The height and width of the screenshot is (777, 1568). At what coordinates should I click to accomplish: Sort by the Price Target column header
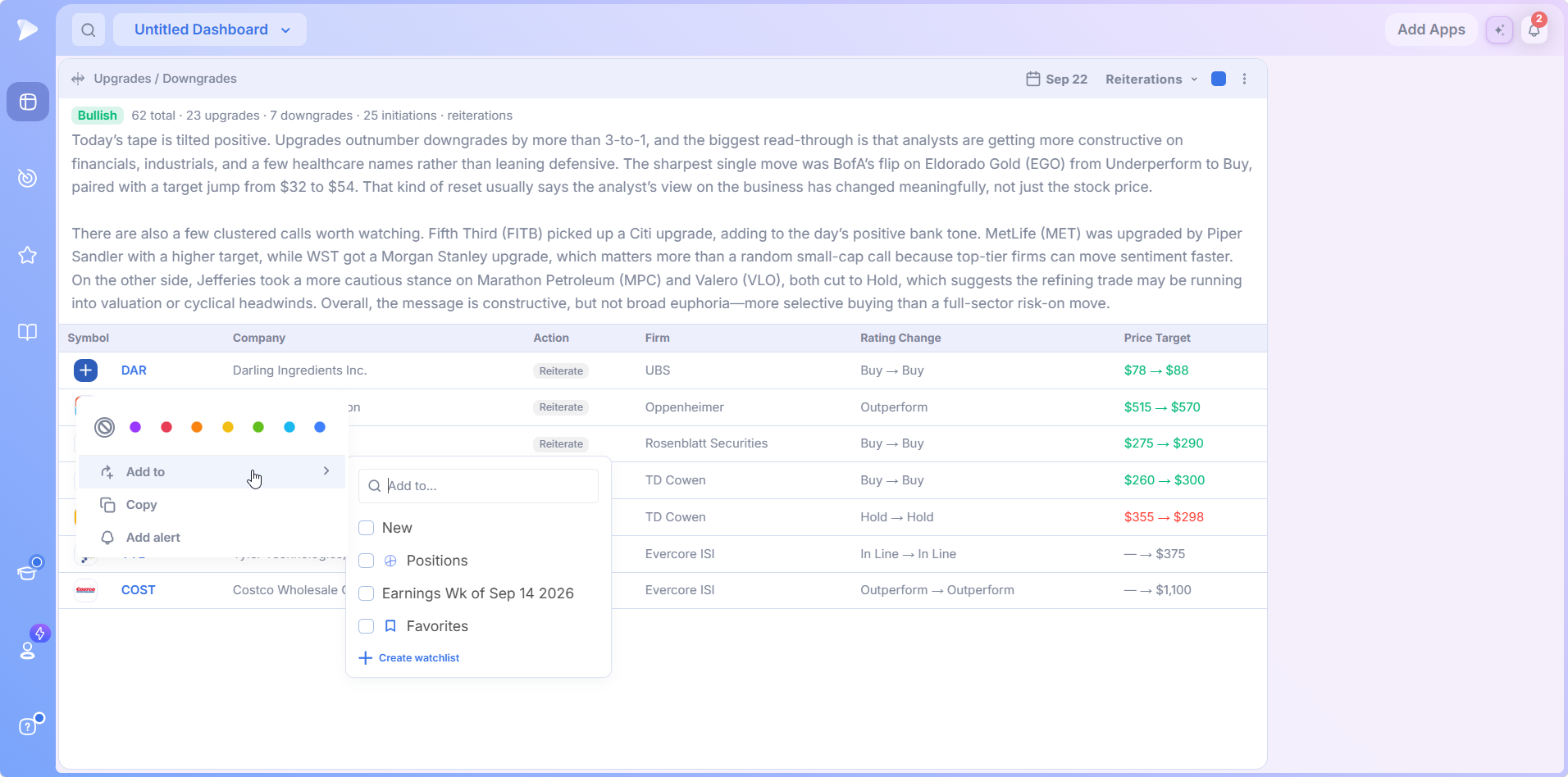[x=1157, y=338]
